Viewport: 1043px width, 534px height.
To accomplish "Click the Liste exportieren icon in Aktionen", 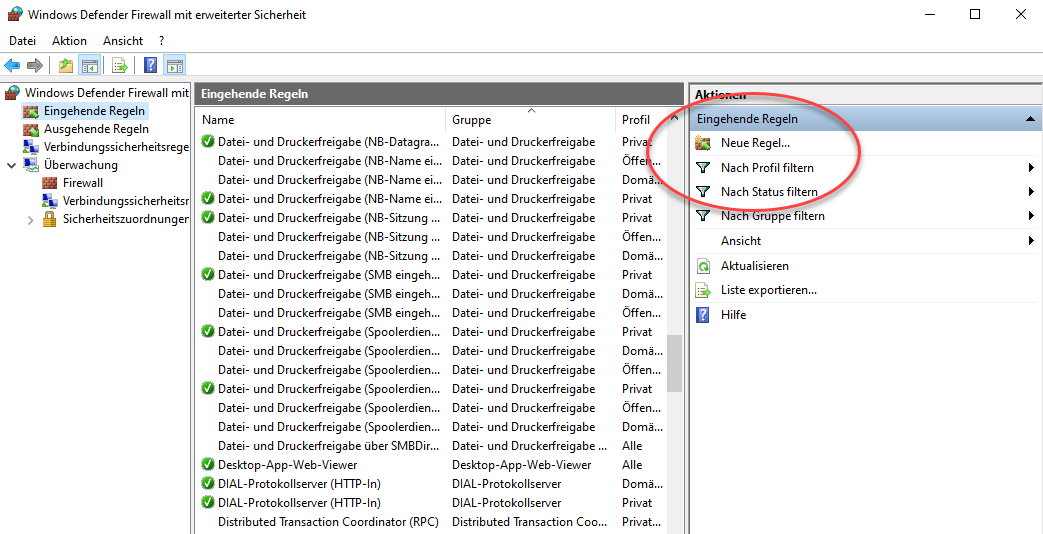I will 703,291.
